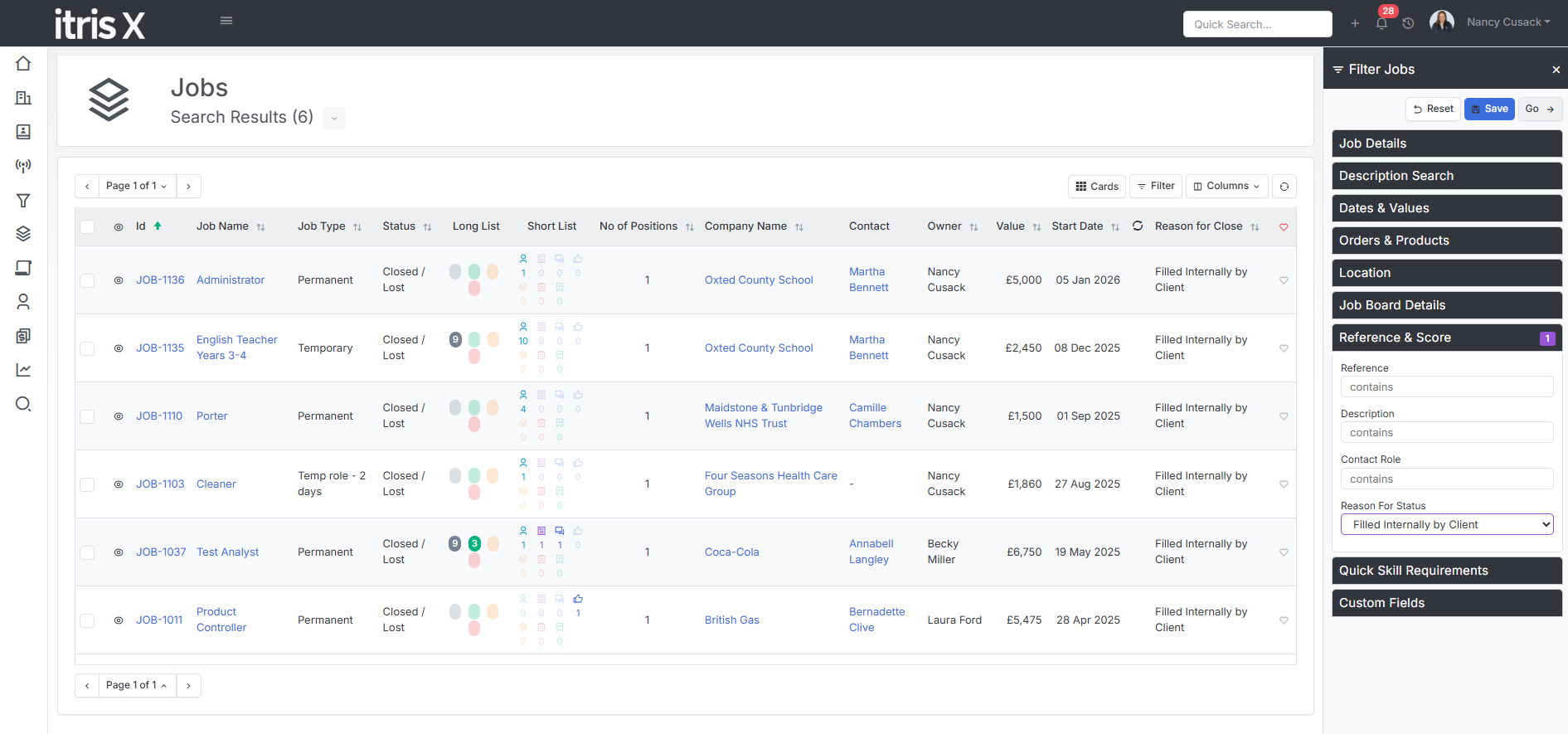Open the recent history clock icon
This screenshot has width=1568, height=734.
(x=1408, y=23)
